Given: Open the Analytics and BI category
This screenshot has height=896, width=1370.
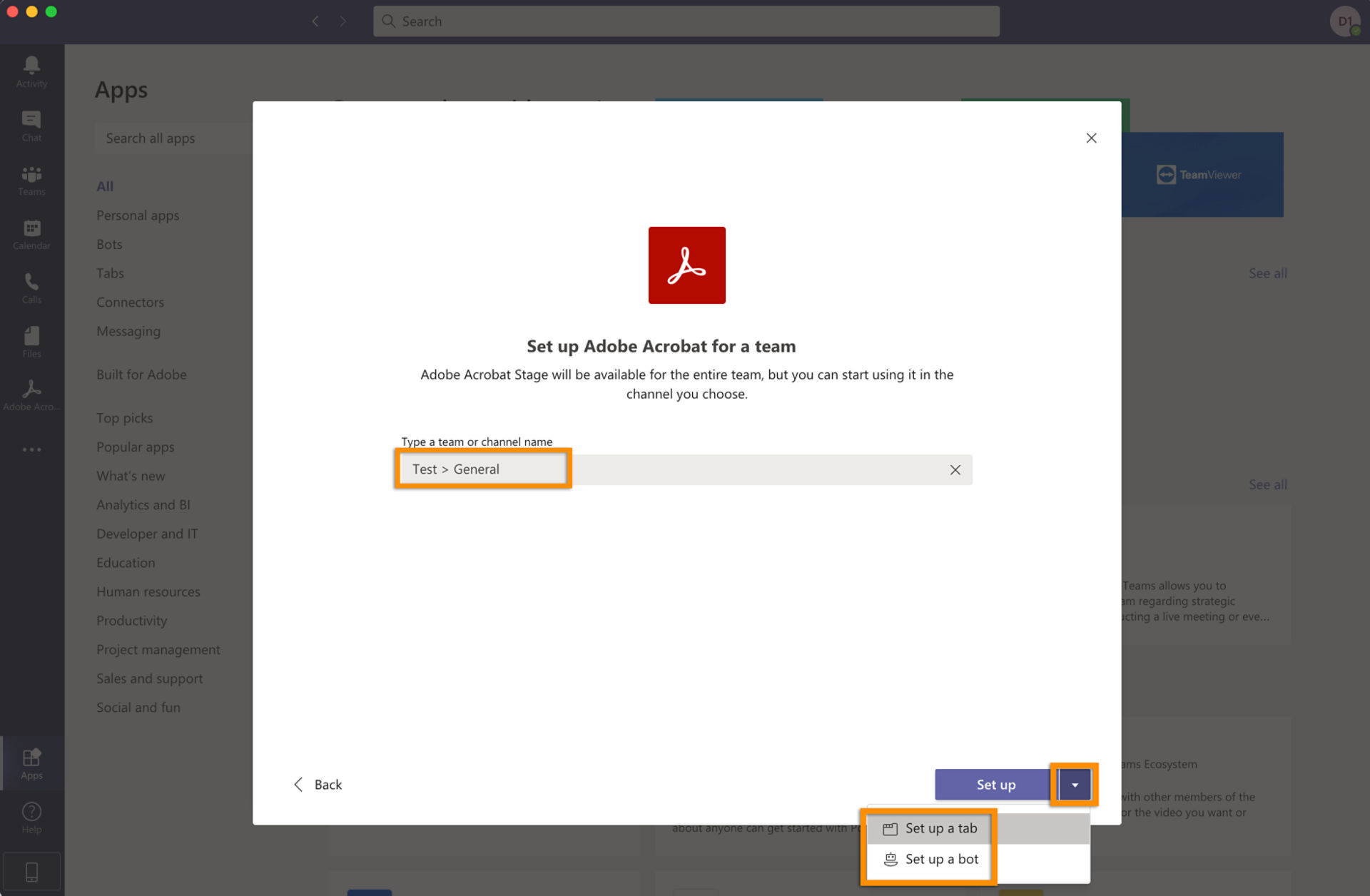Looking at the screenshot, I should click(143, 505).
